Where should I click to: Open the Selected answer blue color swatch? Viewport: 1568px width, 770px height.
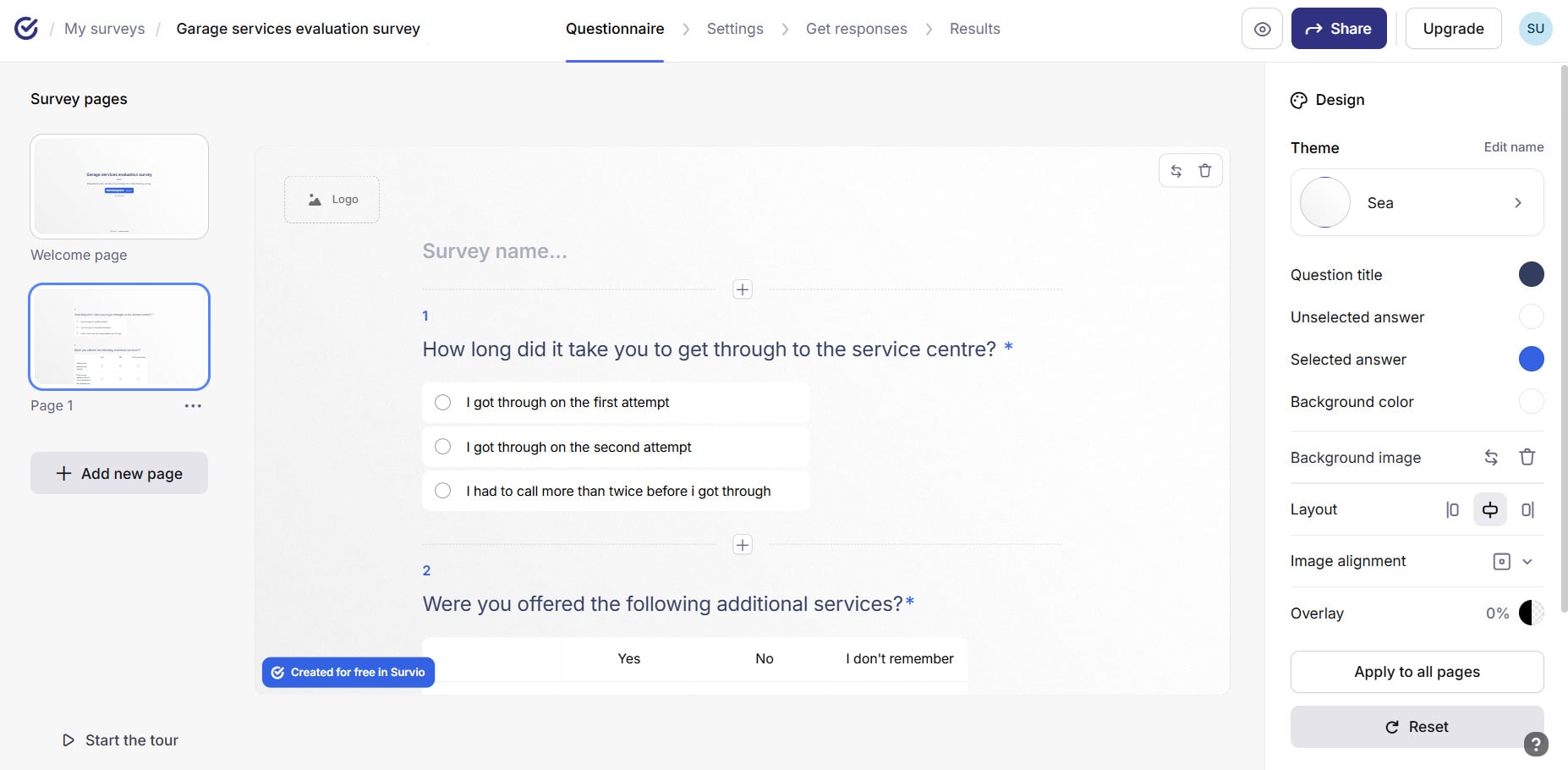click(1531, 359)
